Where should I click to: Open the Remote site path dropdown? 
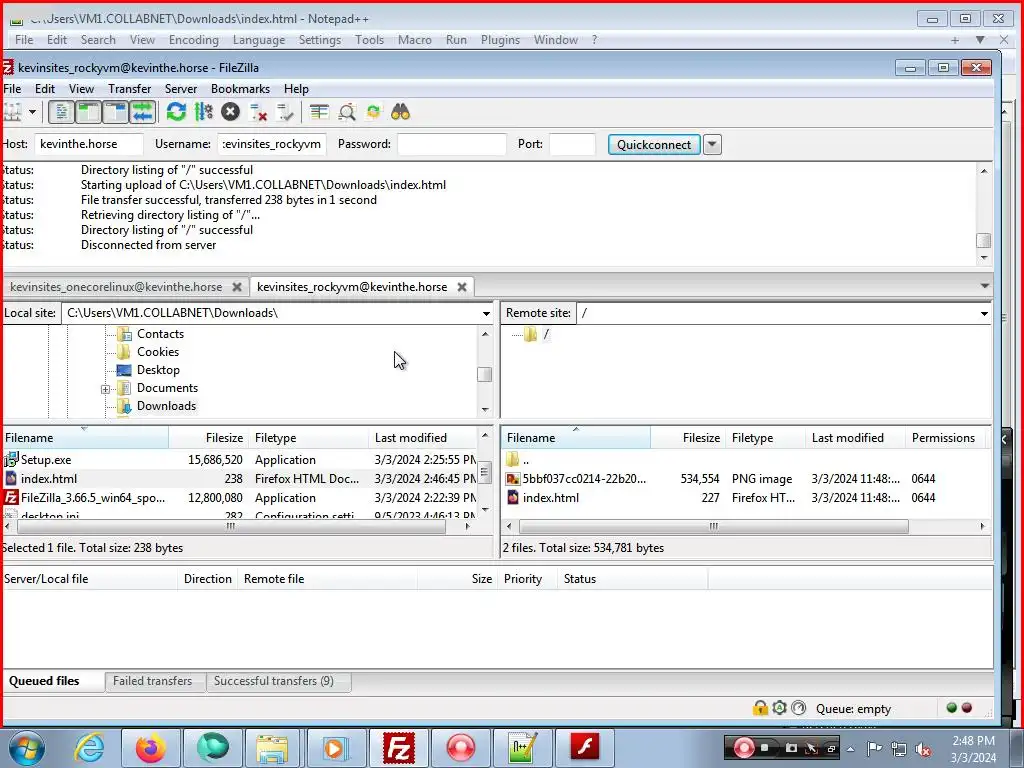(984, 313)
